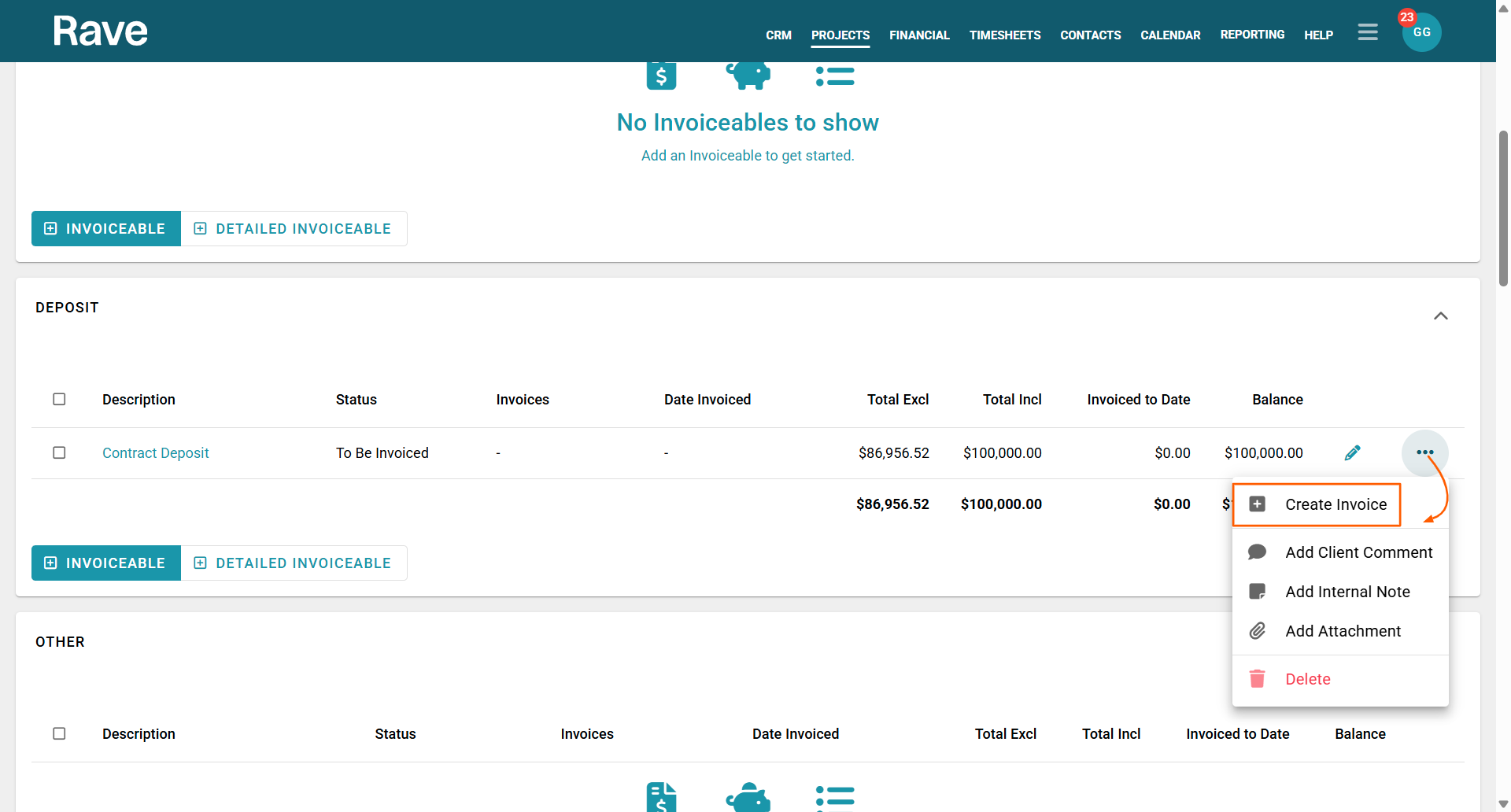This screenshot has width=1511, height=812.
Task: Click the internal note icon
Action: click(x=1258, y=592)
